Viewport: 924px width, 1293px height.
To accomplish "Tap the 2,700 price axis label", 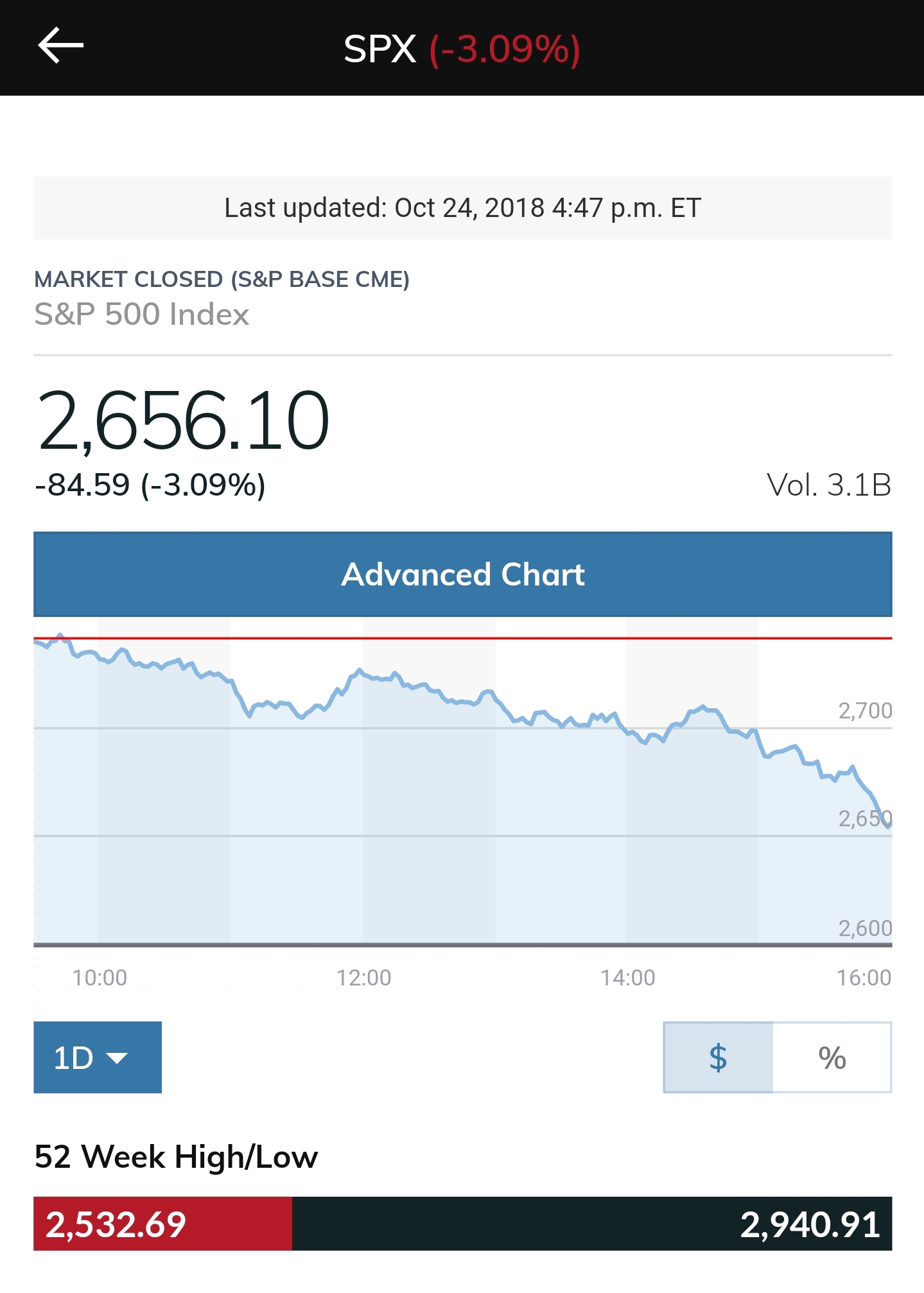I will click(x=865, y=711).
